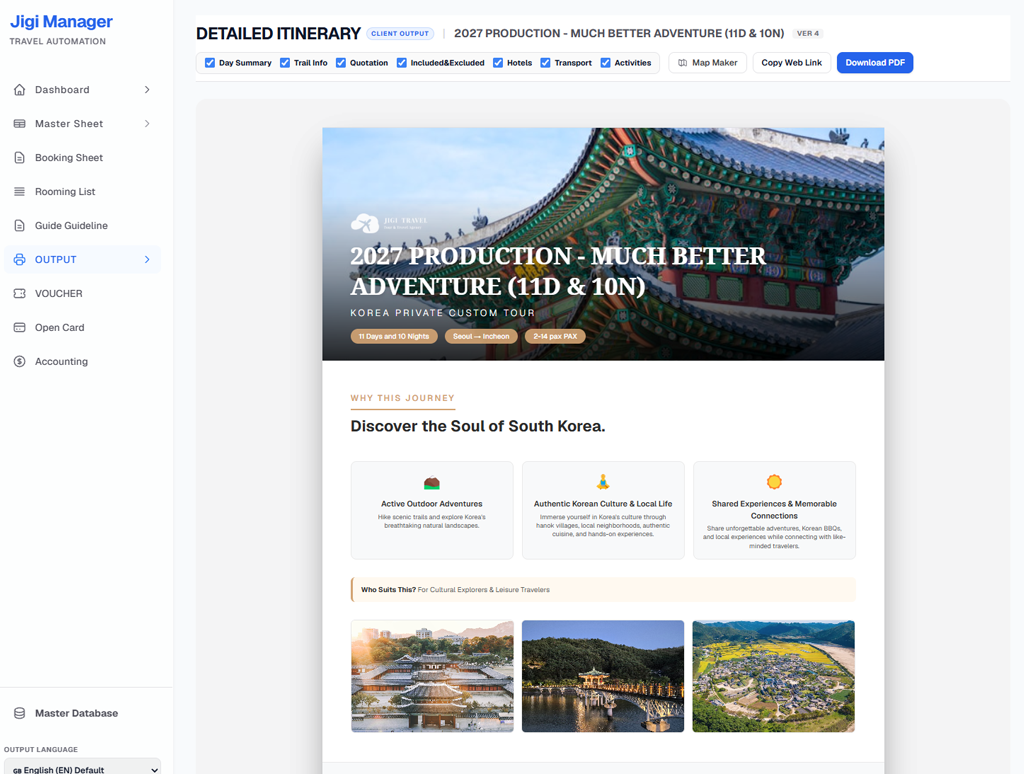The image size is (1024, 774).
Task: Open the night bridge photo thumbnail
Action: click(x=603, y=676)
